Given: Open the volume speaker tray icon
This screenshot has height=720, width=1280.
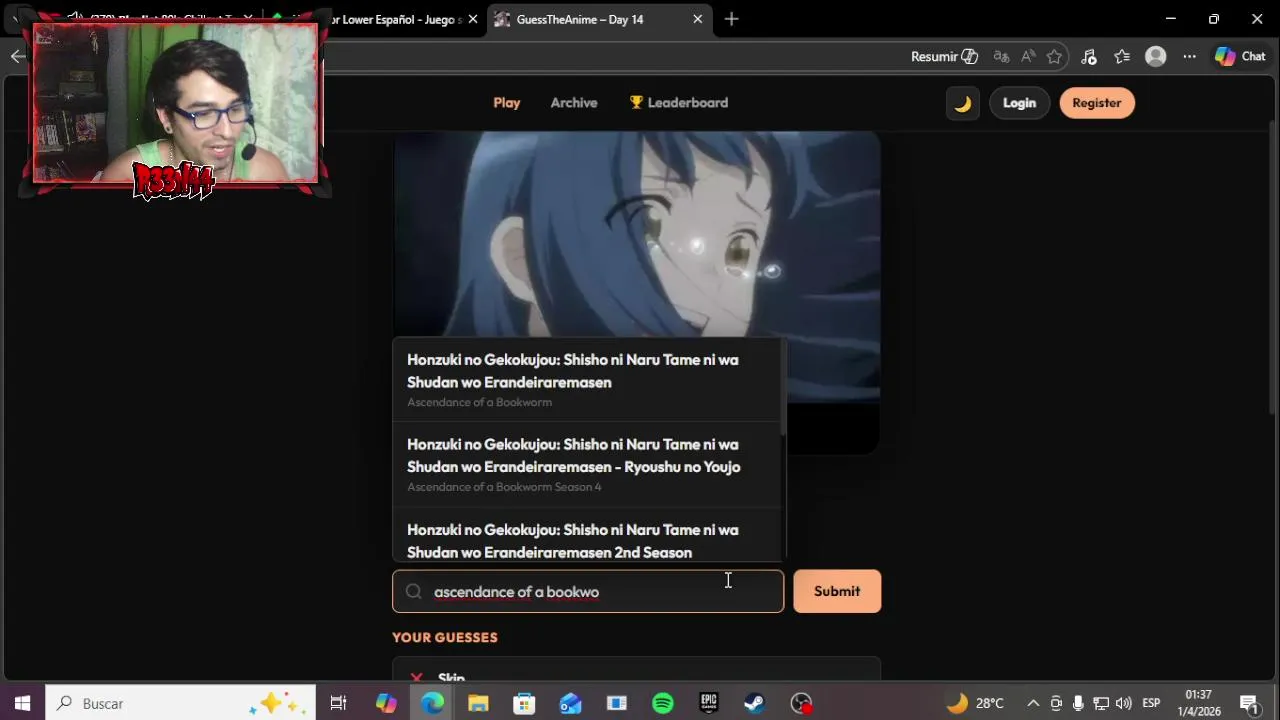Looking at the screenshot, I should point(1124,703).
